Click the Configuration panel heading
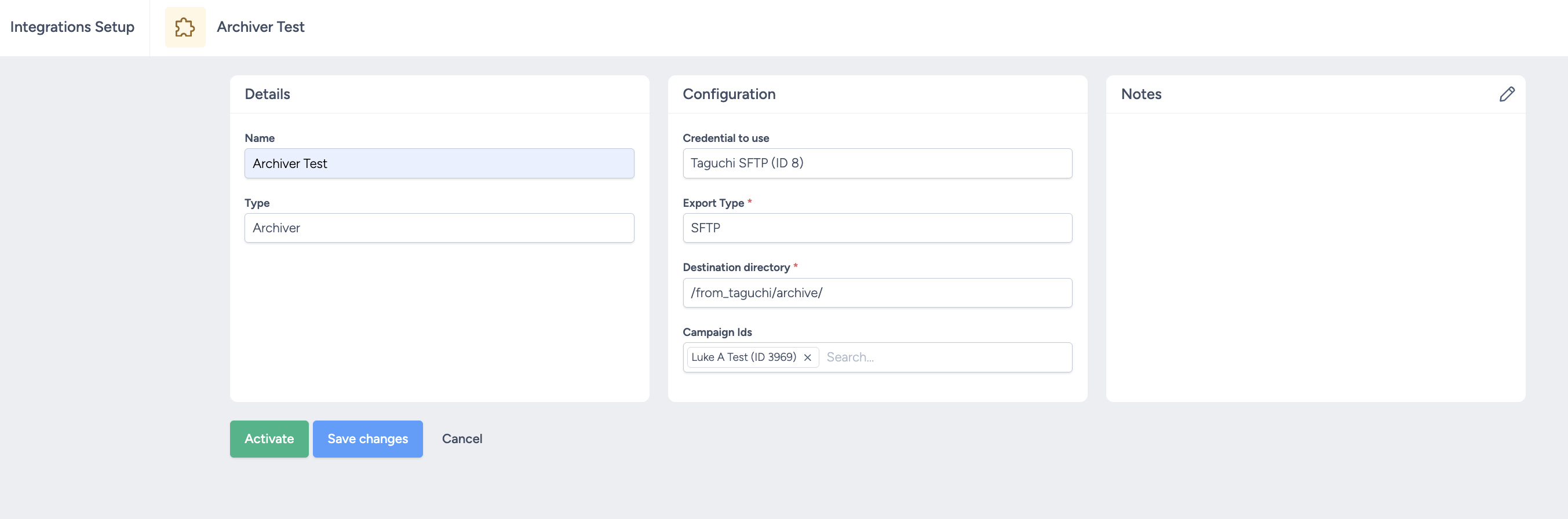1568x519 pixels. [728, 94]
